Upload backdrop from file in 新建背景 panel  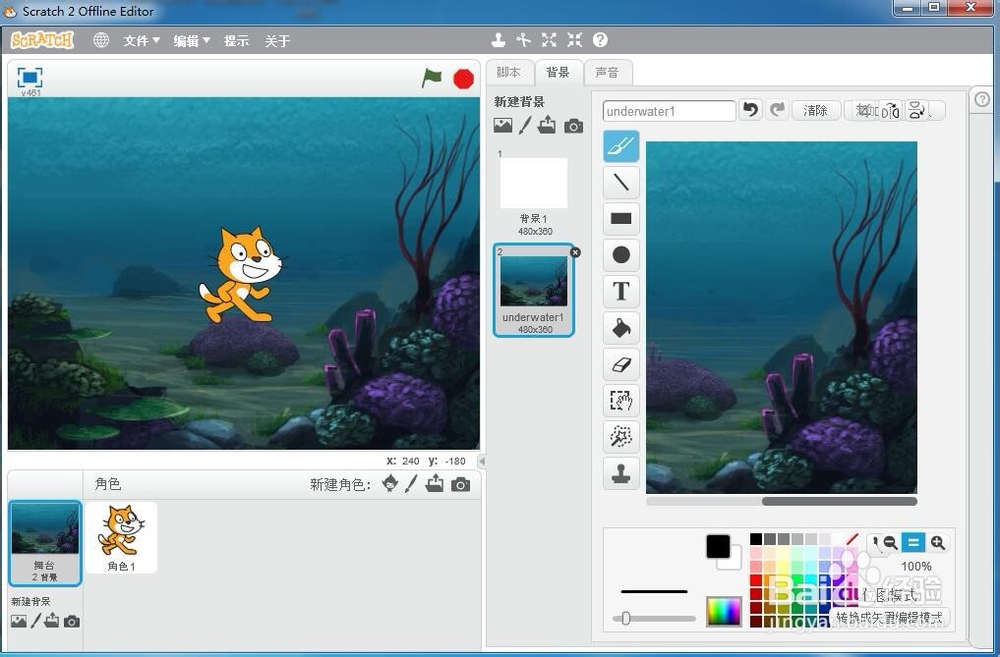click(x=547, y=124)
